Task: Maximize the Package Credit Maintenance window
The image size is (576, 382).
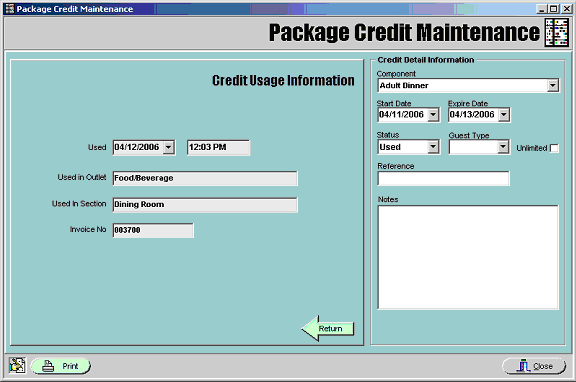Action: [553, 8]
